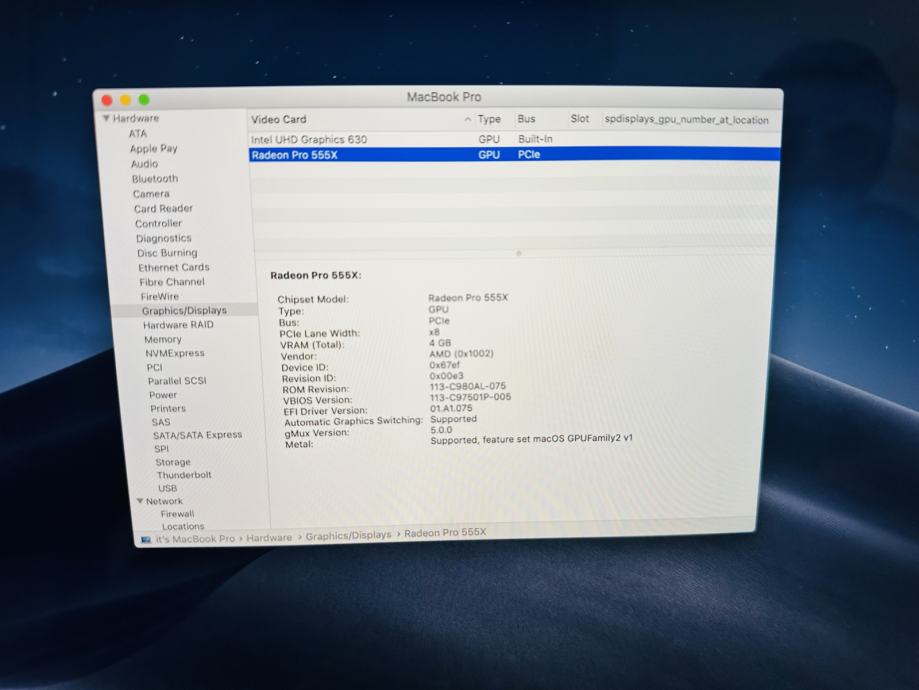Click the Video Card sort arrow

[467, 119]
